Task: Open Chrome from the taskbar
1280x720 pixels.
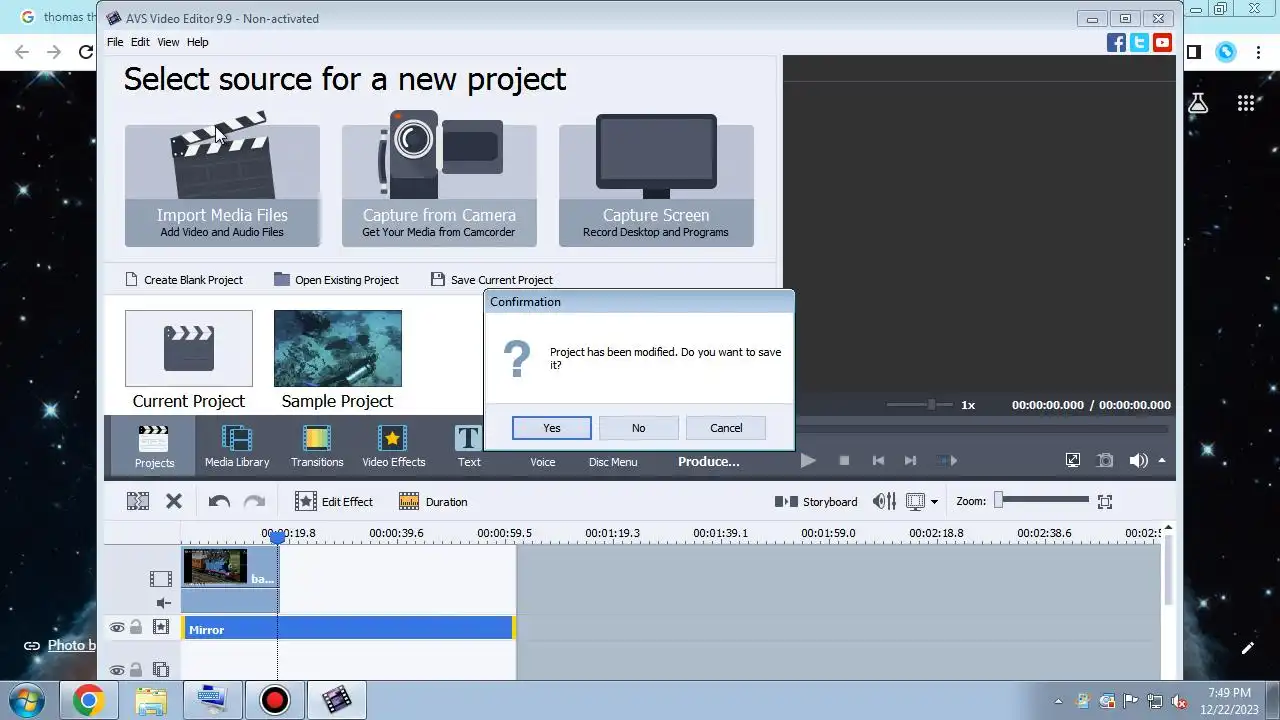Action: point(88,701)
